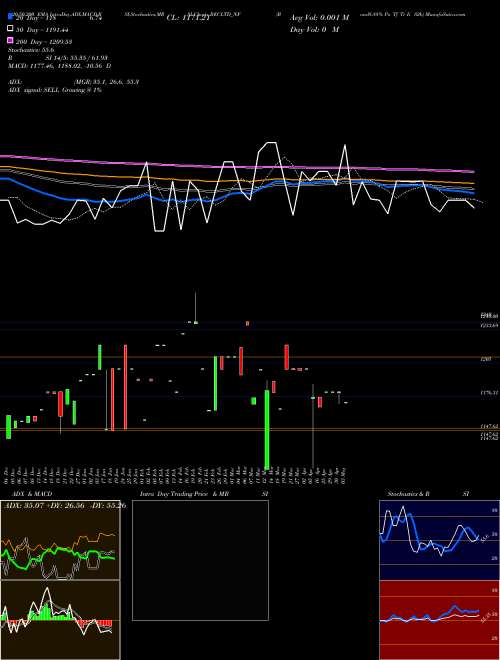Click the 'Stochastics & RSI' panel title
Screen dimensions: 500x660
428,494
